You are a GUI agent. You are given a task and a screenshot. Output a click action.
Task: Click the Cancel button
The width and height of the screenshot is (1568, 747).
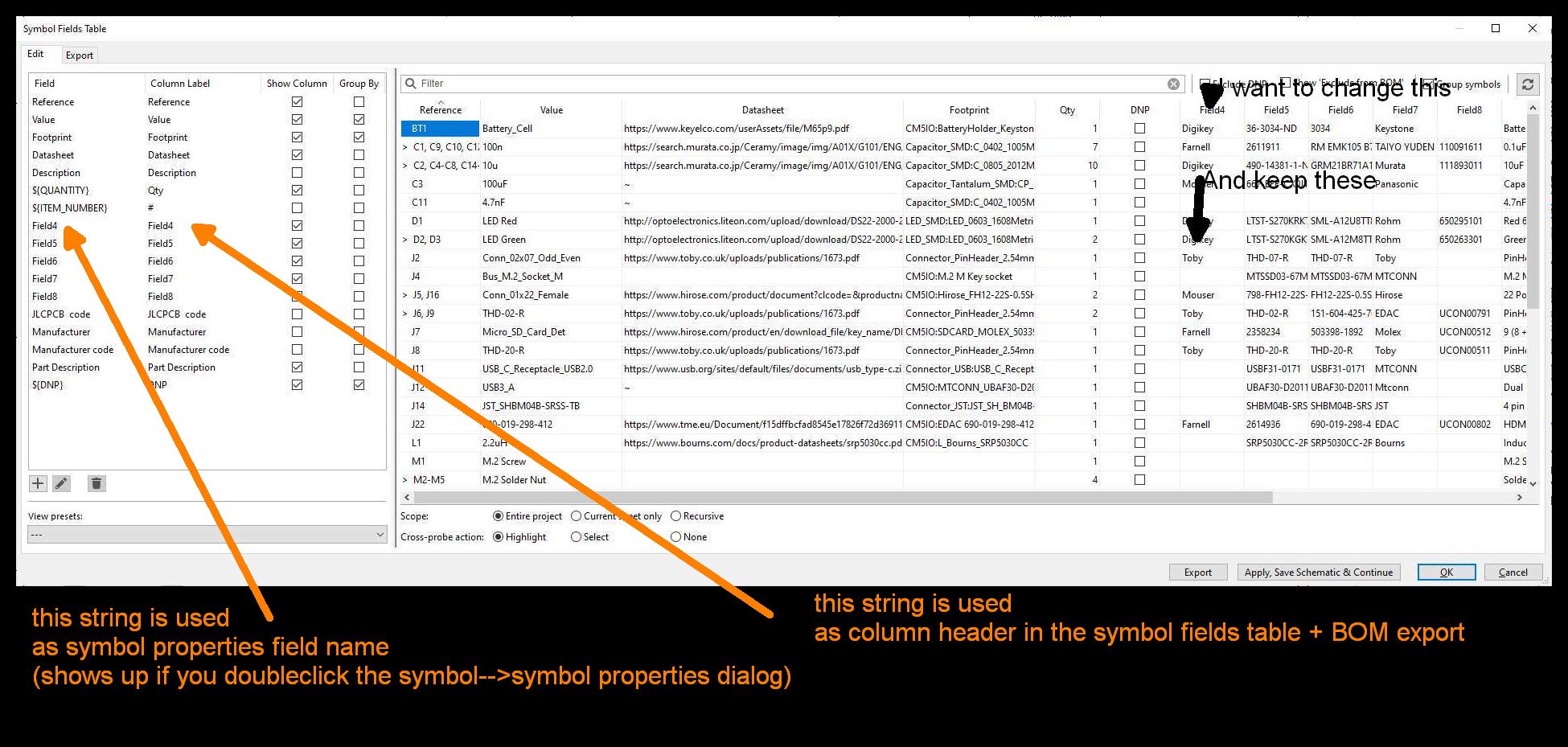pos(1513,573)
